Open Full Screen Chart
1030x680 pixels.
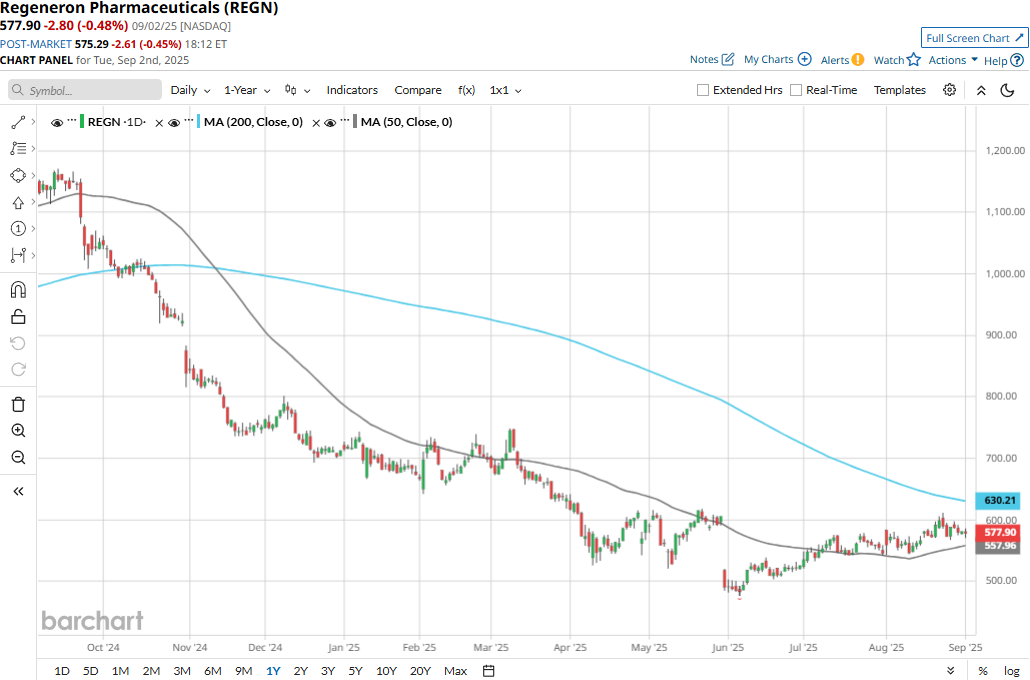click(974, 38)
